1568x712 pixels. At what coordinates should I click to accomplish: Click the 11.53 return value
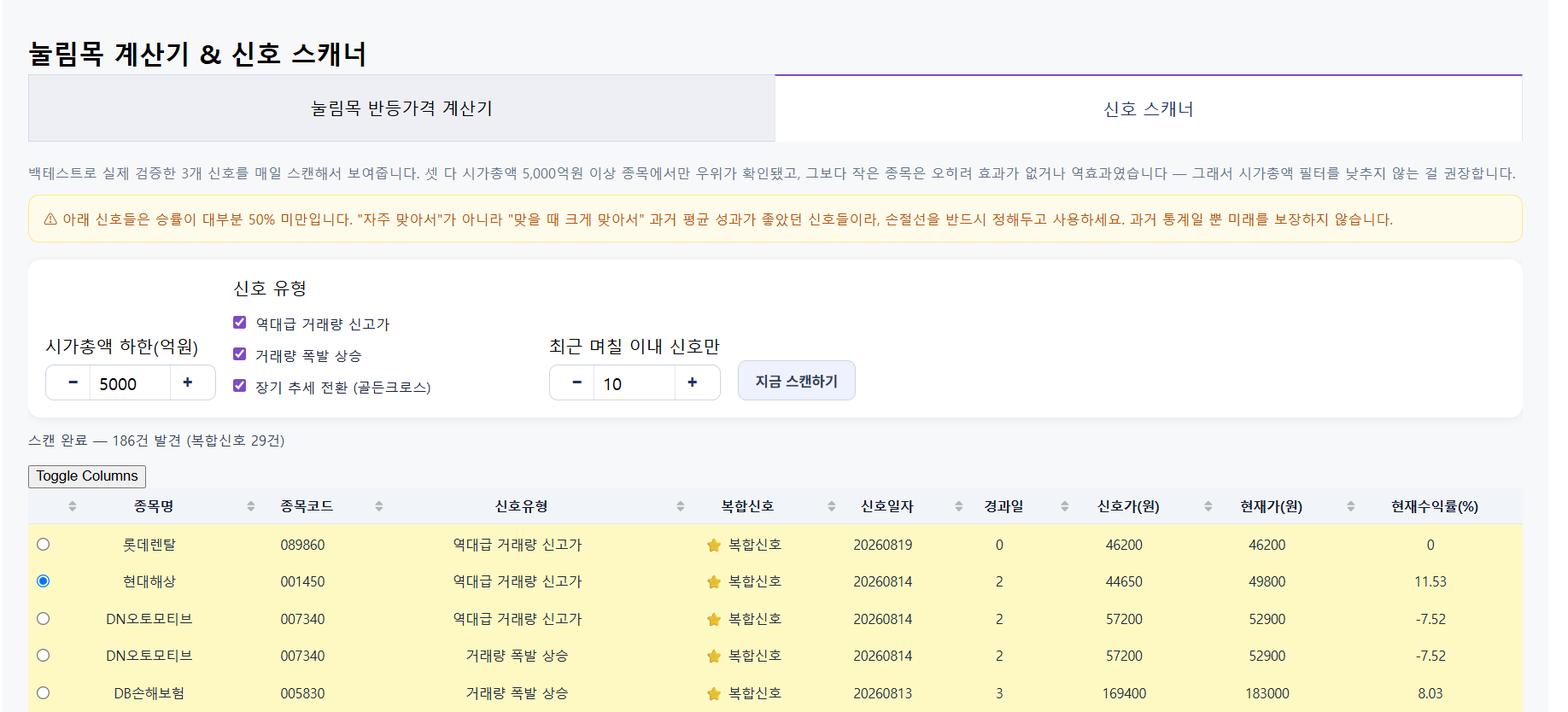pyautogui.click(x=1431, y=581)
